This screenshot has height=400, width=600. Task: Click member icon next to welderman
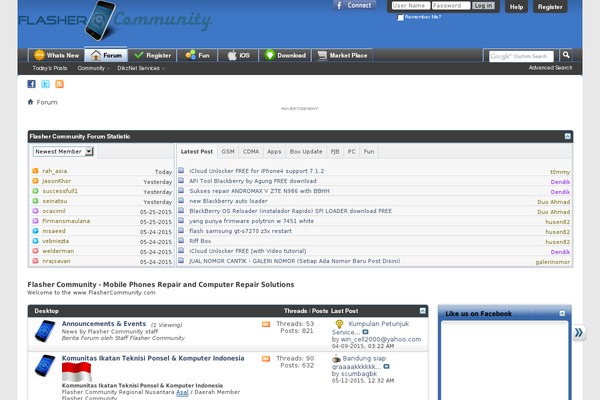(35, 251)
